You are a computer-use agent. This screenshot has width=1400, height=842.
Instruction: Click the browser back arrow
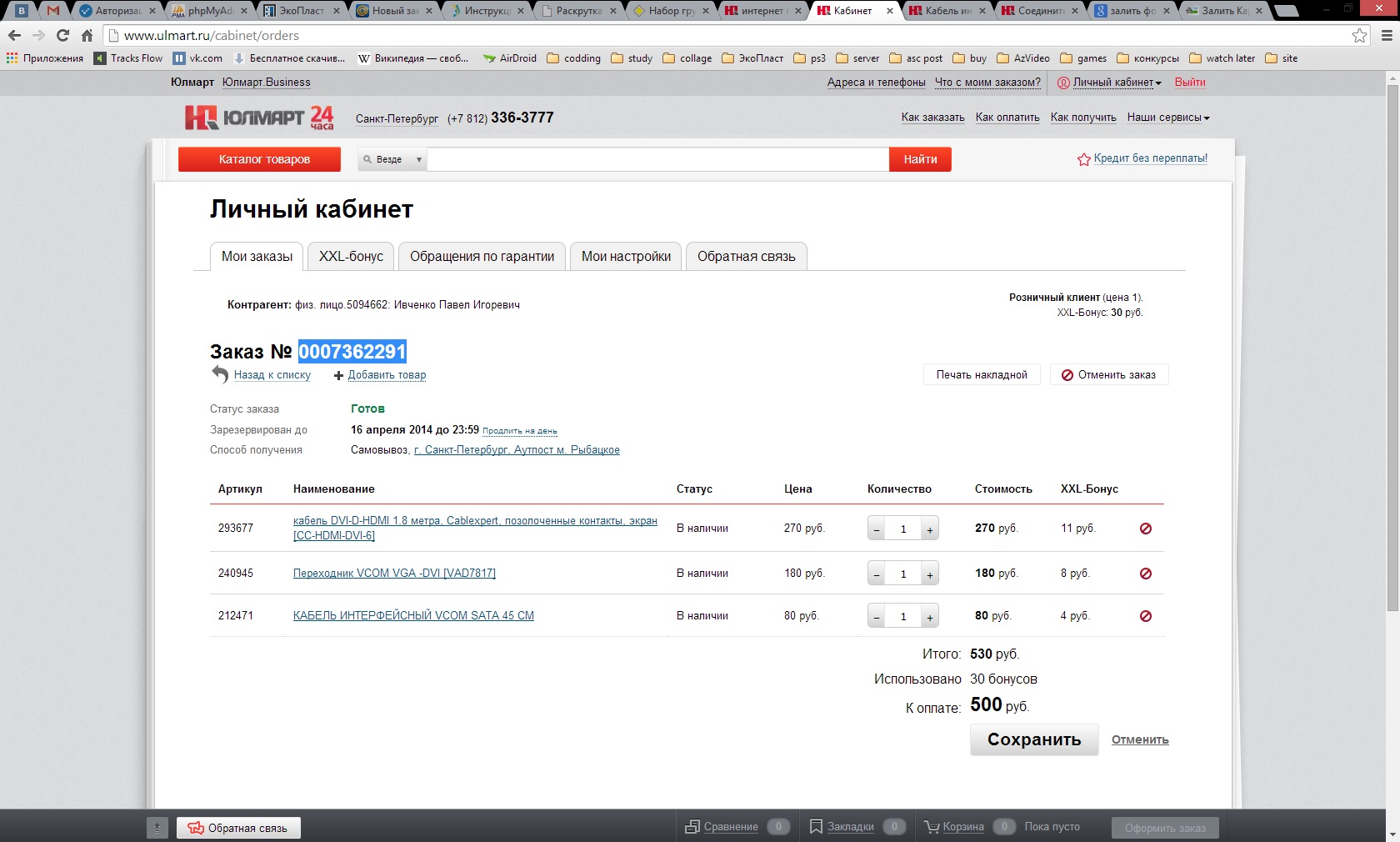[14, 35]
